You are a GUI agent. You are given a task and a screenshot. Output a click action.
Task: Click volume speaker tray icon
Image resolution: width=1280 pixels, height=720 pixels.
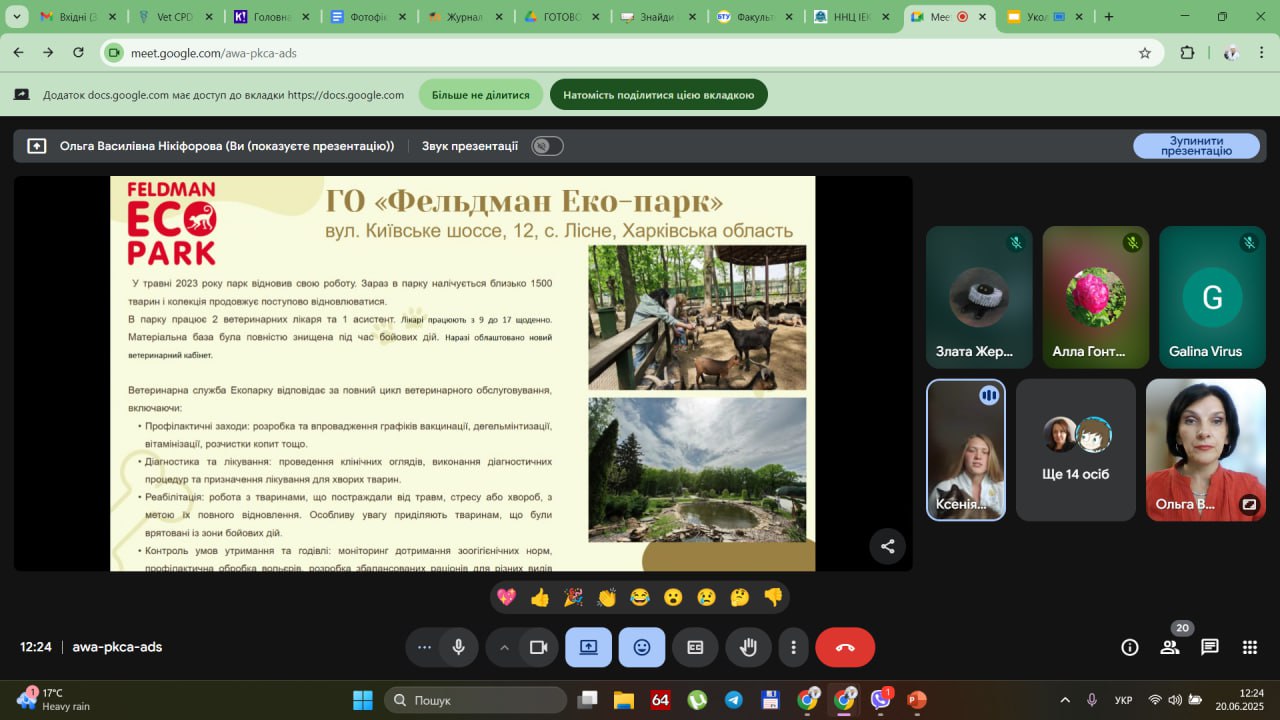(x=1174, y=700)
